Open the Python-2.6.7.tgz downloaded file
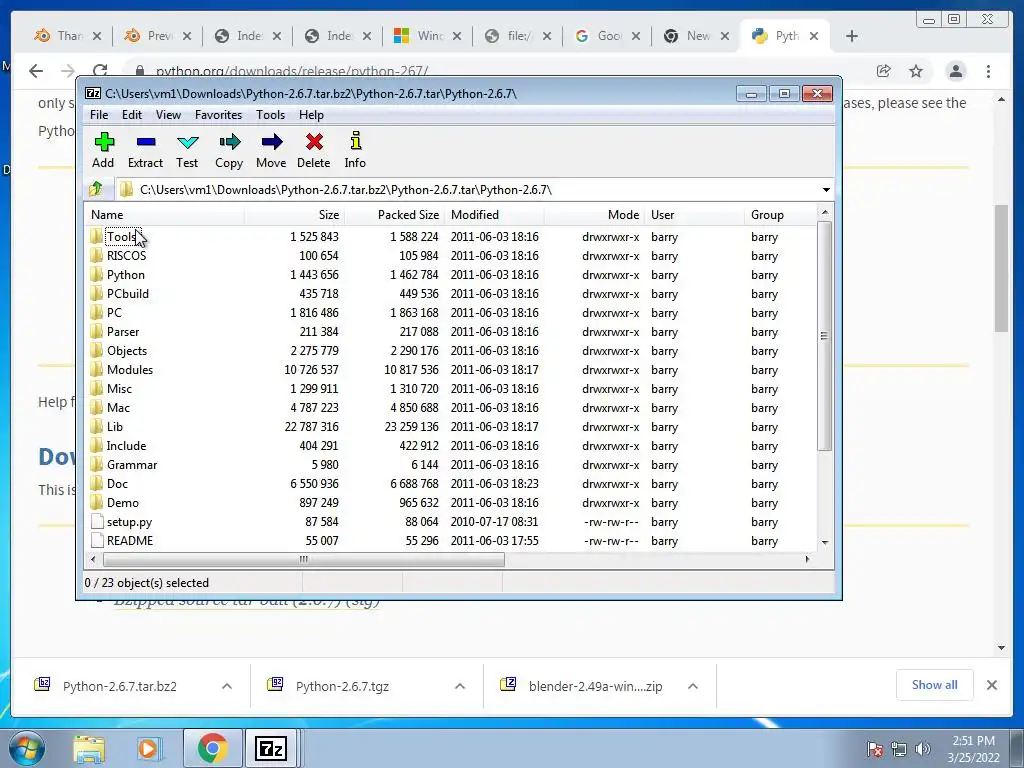 point(342,686)
